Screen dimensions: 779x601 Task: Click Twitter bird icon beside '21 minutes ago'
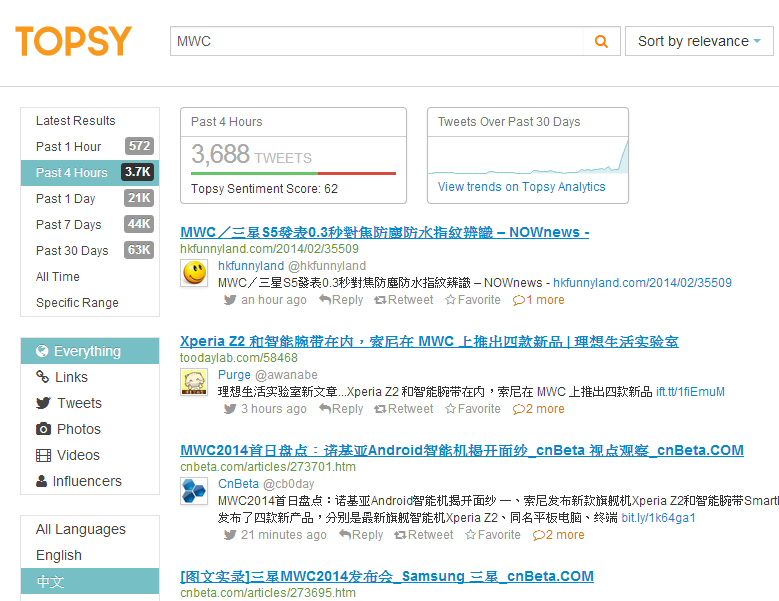(230, 535)
